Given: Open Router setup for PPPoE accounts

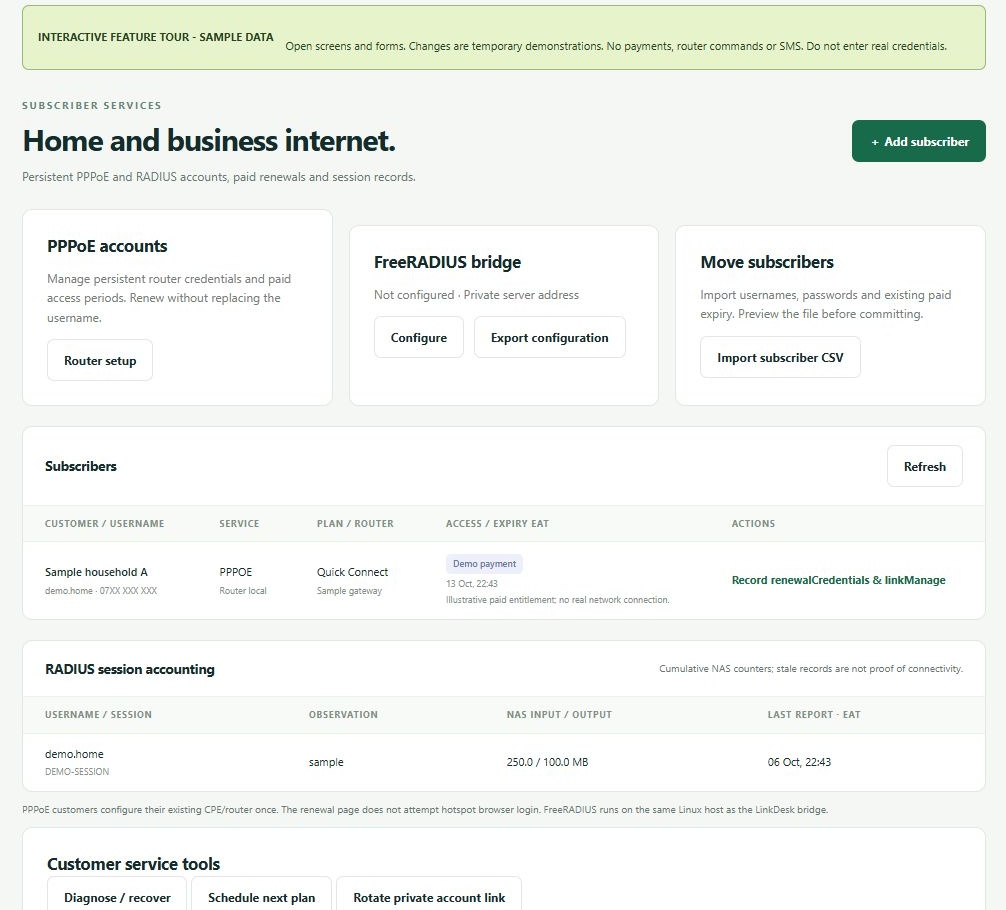Looking at the screenshot, I should 100,361.
